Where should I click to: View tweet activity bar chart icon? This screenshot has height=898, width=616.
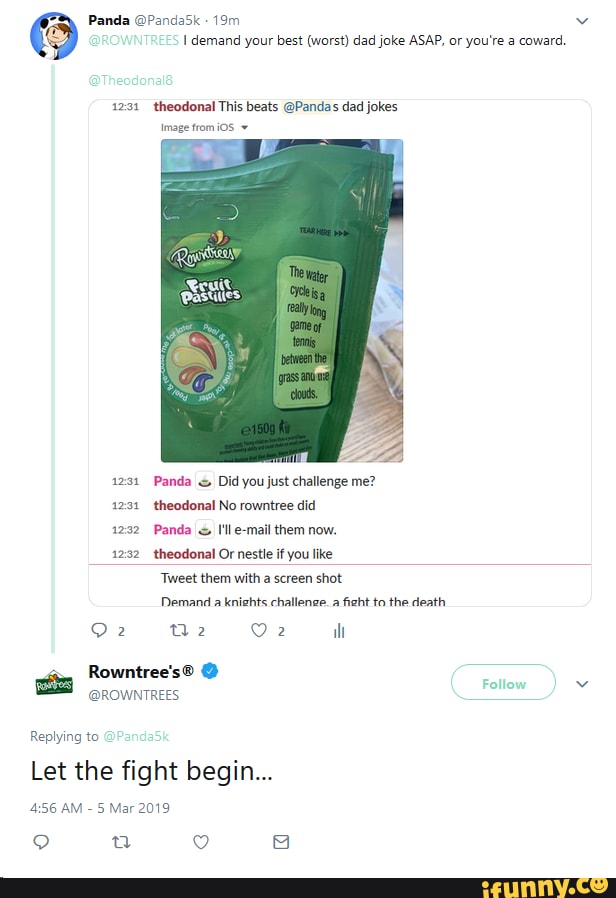point(340,631)
